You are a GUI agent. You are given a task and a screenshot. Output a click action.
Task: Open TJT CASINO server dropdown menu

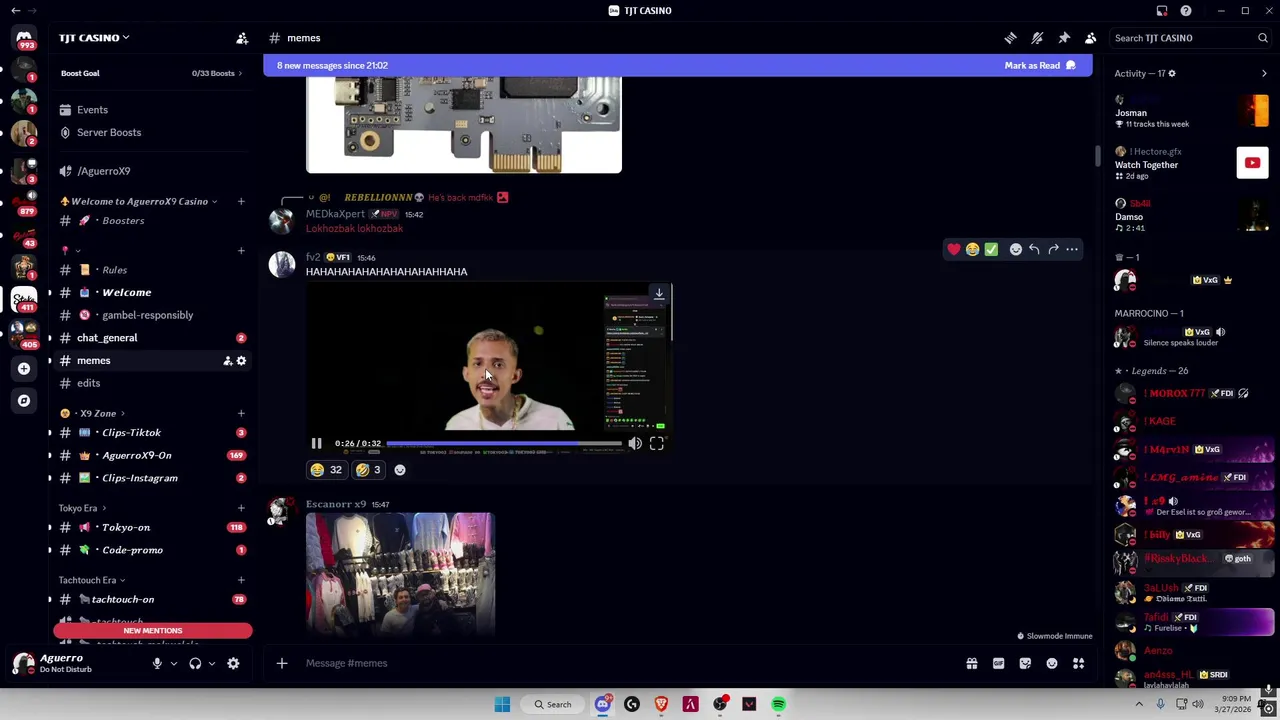tap(94, 38)
